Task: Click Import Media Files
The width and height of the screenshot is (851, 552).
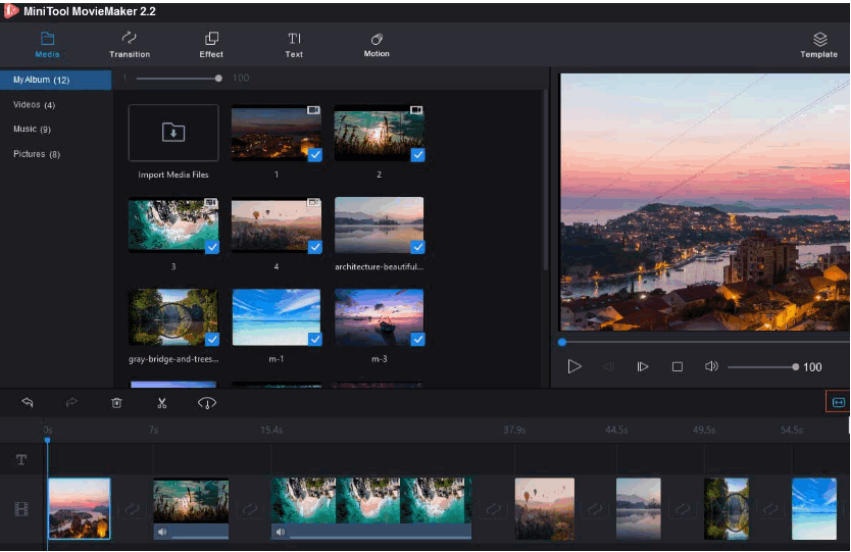Action: point(173,134)
